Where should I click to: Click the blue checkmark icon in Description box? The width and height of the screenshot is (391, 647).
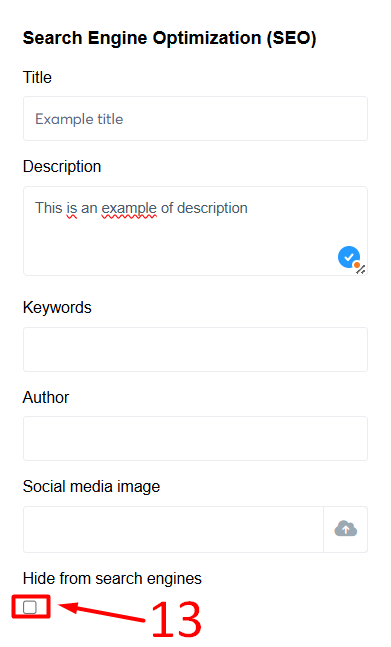tap(349, 257)
